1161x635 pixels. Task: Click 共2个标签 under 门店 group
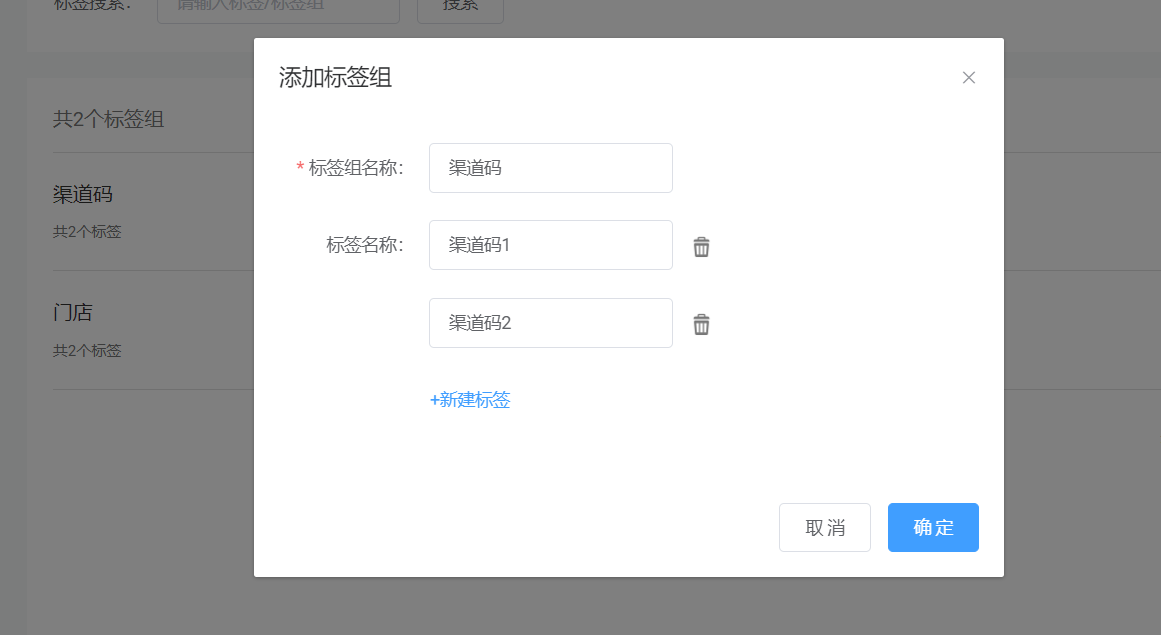(87, 351)
